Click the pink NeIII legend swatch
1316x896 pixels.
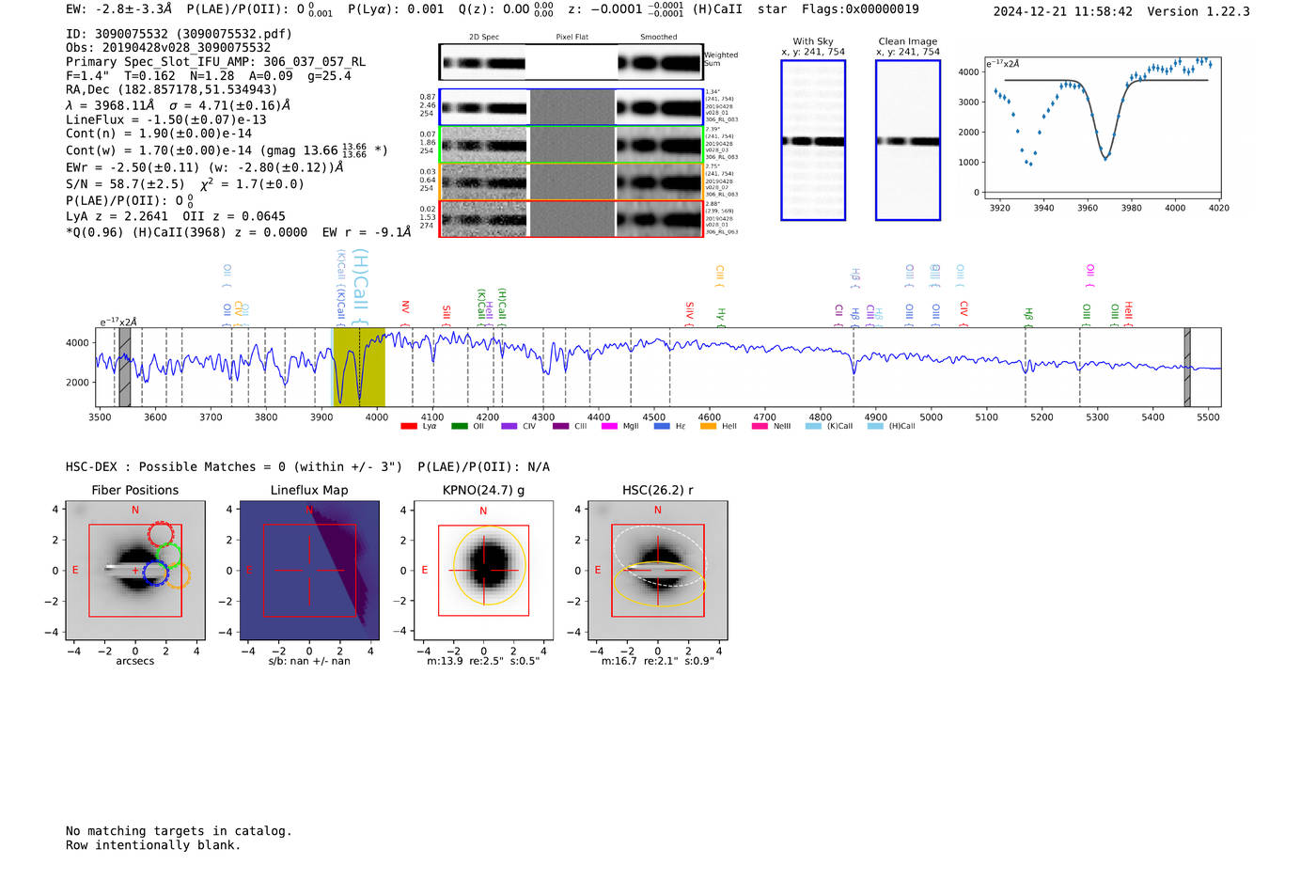(760, 426)
